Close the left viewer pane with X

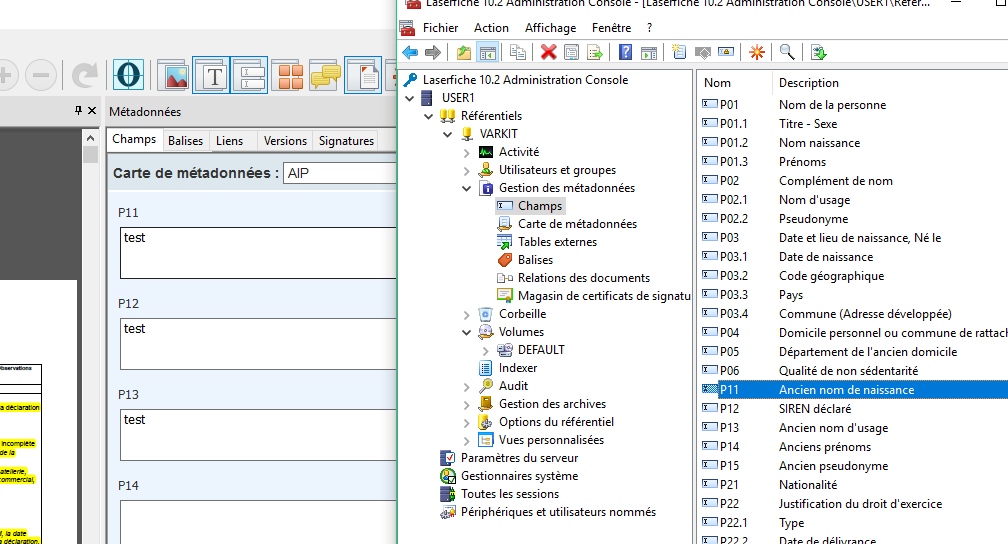coord(92,111)
